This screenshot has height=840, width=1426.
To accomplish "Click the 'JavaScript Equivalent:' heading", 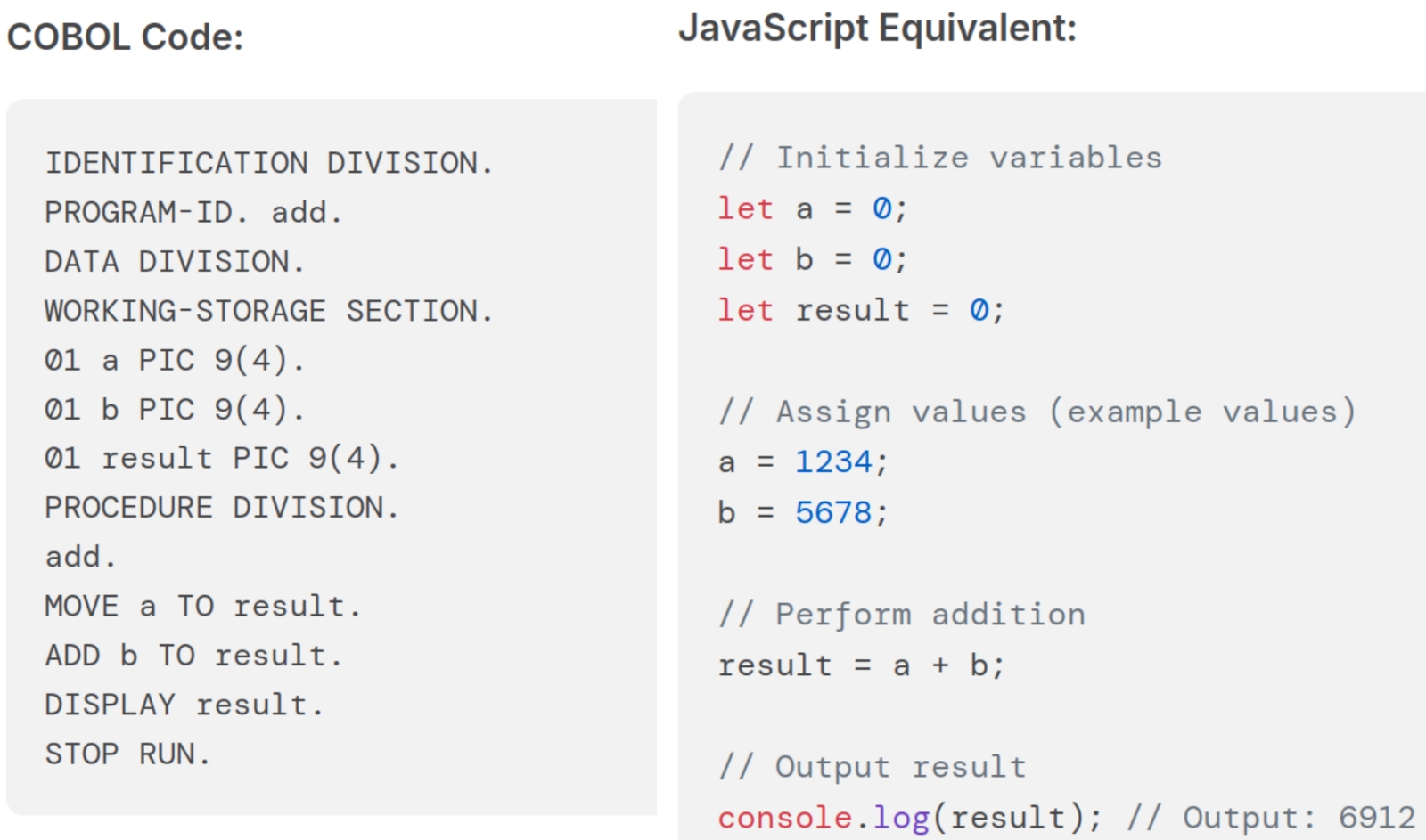I will click(x=877, y=29).
